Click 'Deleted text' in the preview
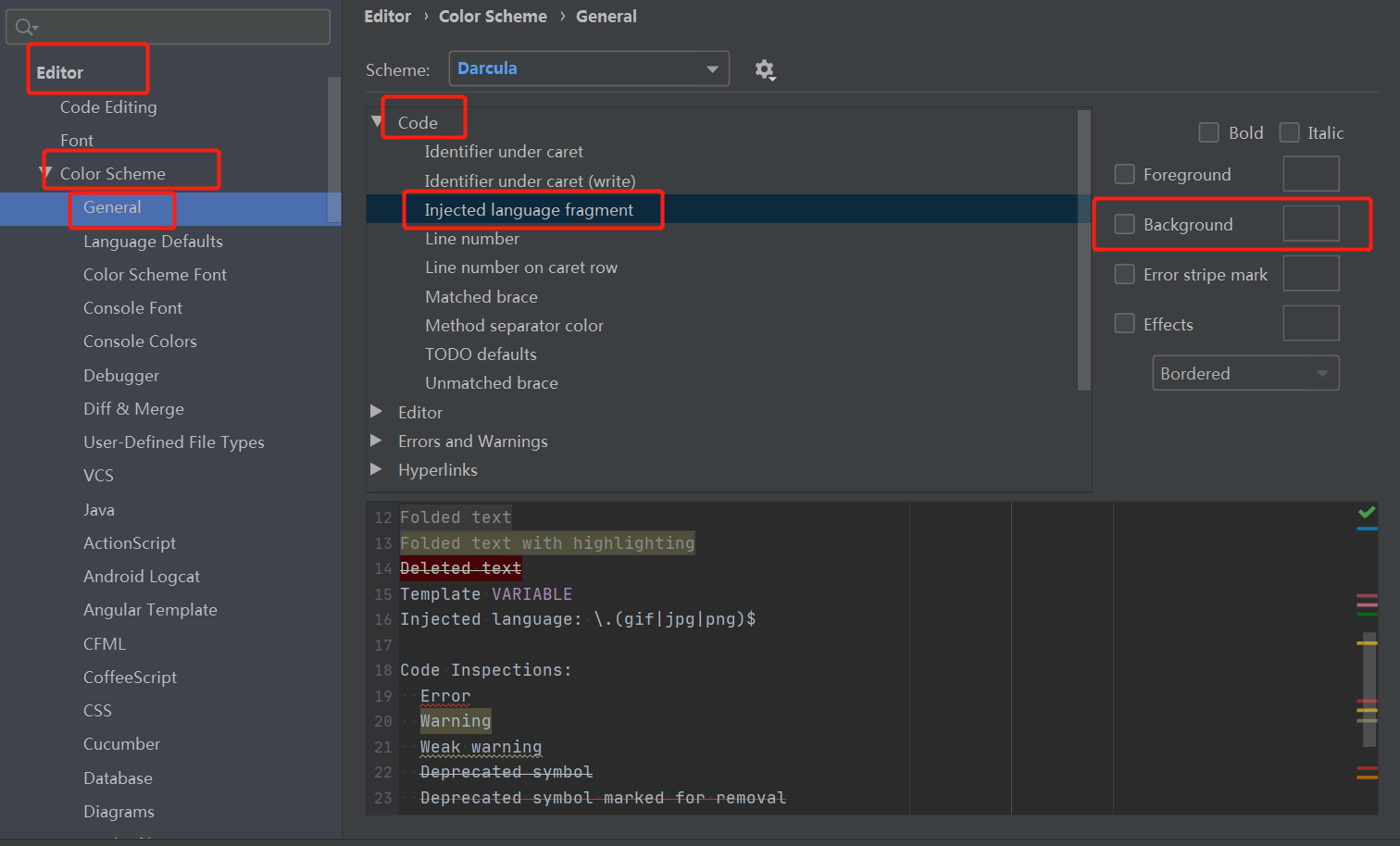This screenshot has width=1400, height=846. (x=461, y=567)
